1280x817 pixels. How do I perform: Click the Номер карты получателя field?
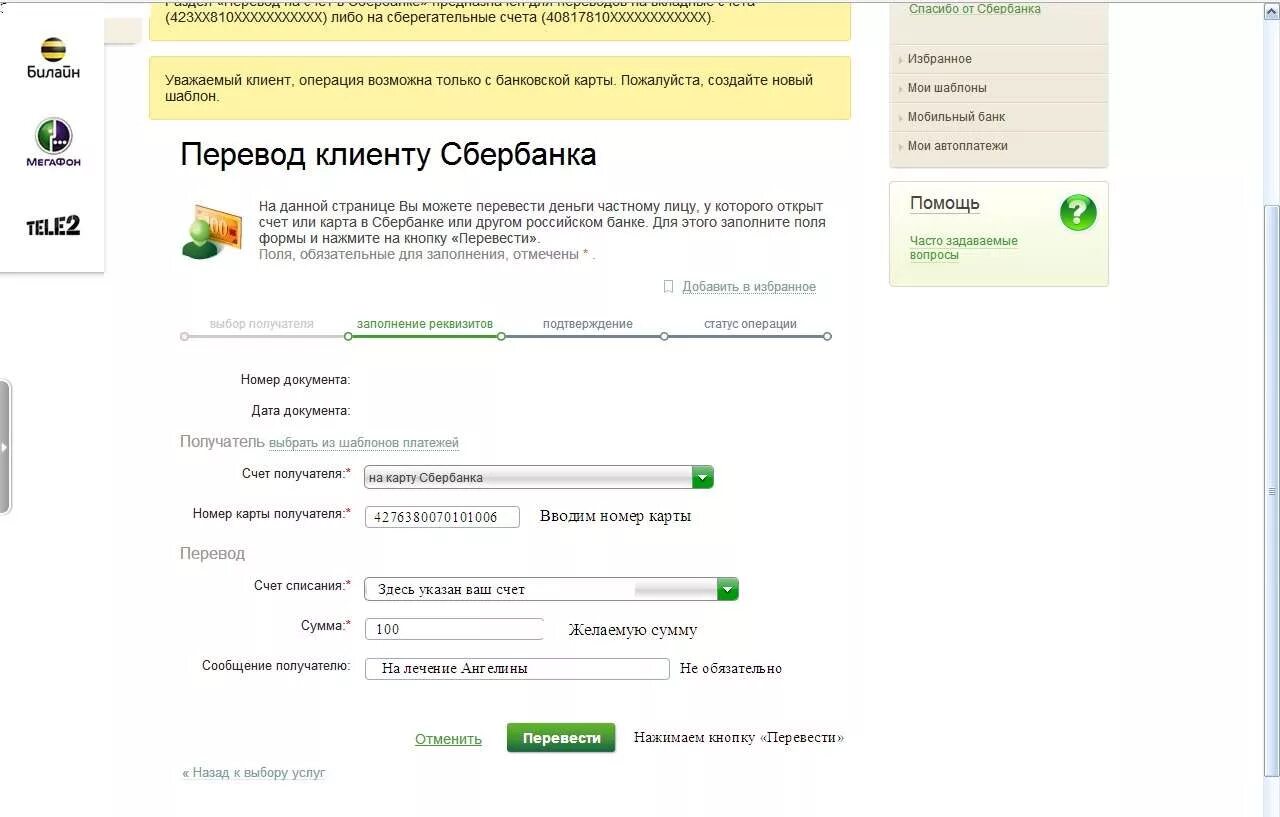[x=442, y=517]
